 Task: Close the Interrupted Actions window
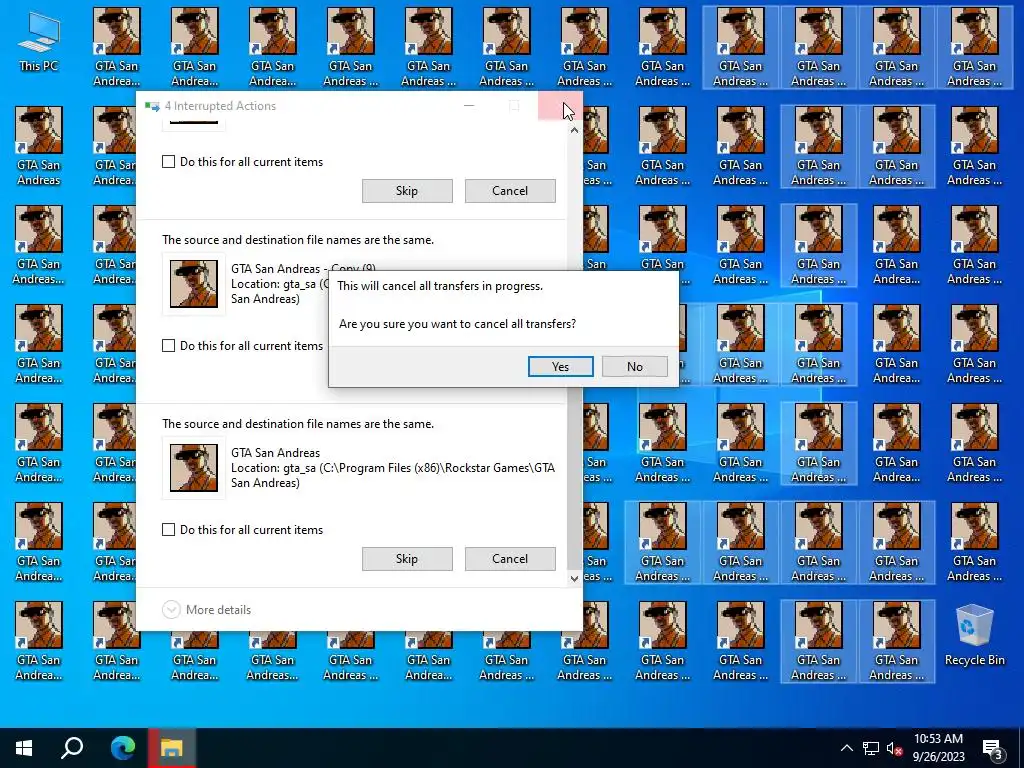(x=560, y=106)
